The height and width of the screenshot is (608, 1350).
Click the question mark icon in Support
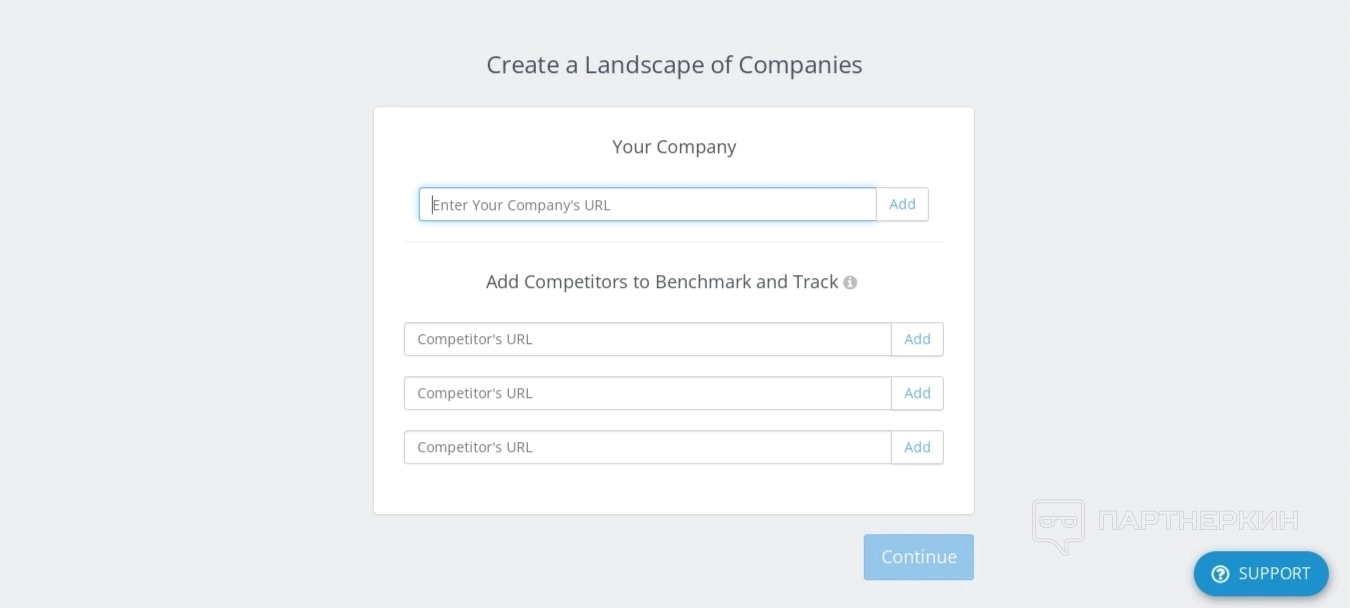click(1220, 574)
